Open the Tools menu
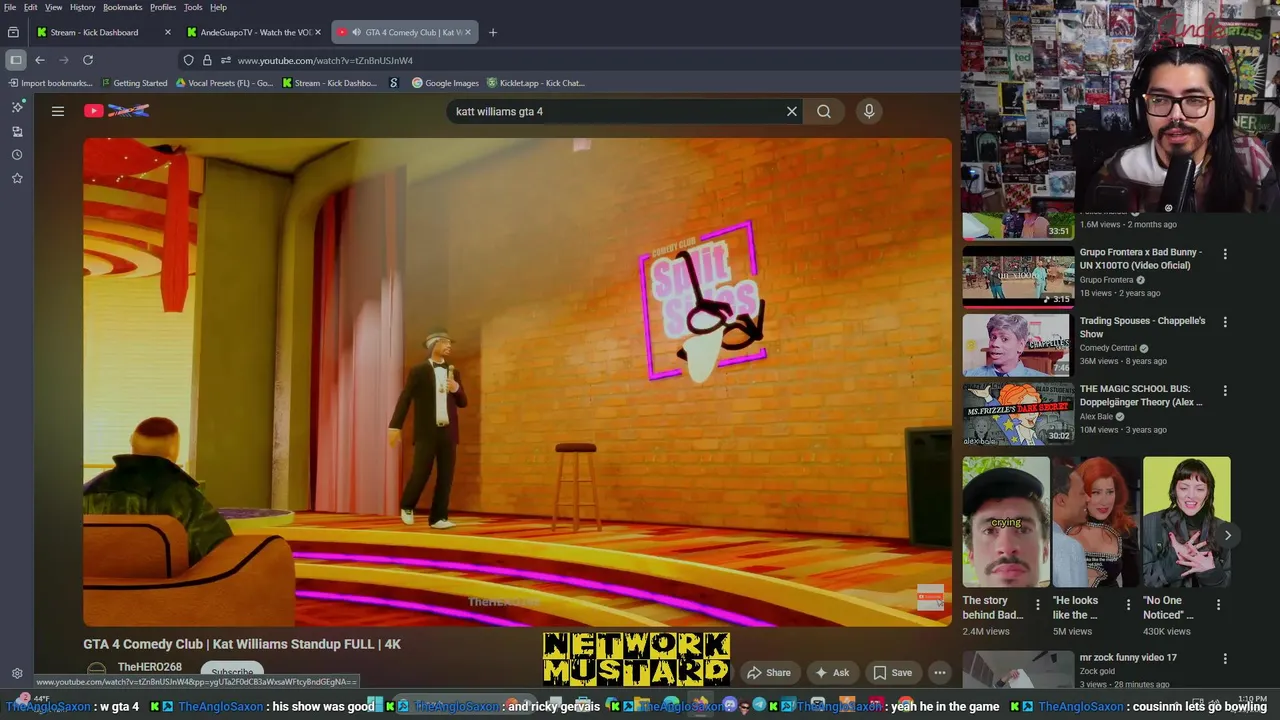 click(193, 7)
